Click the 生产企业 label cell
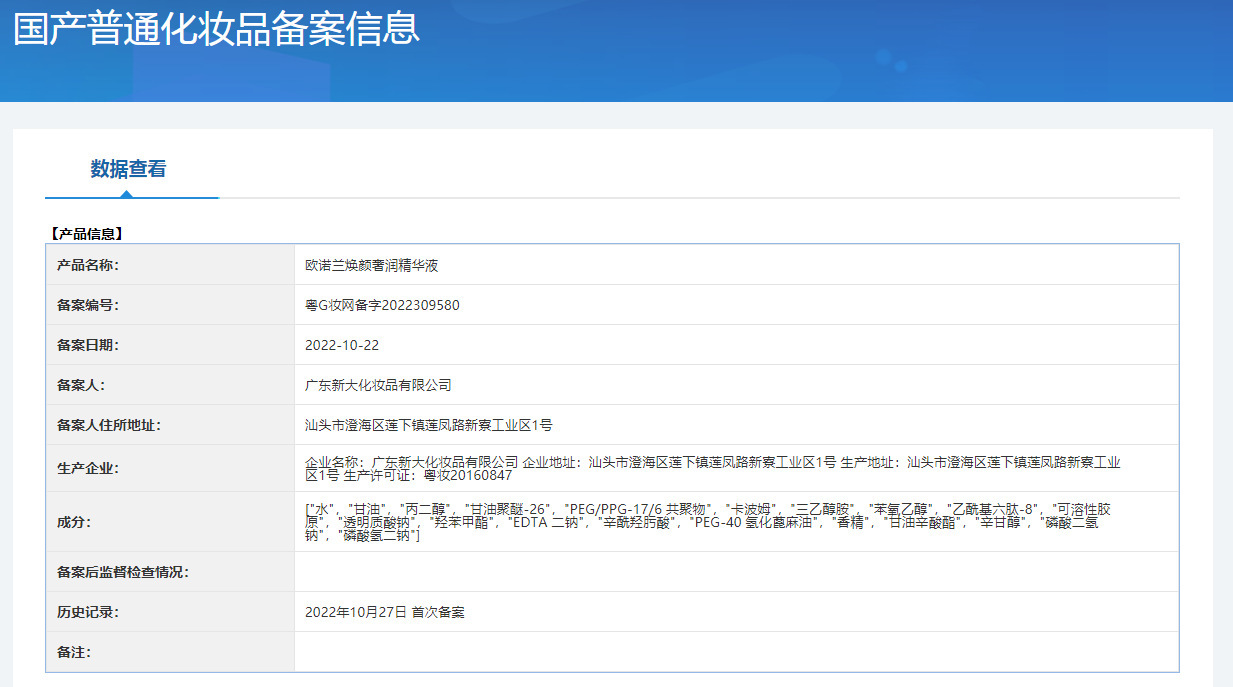The image size is (1233, 687). click(170, 468)
